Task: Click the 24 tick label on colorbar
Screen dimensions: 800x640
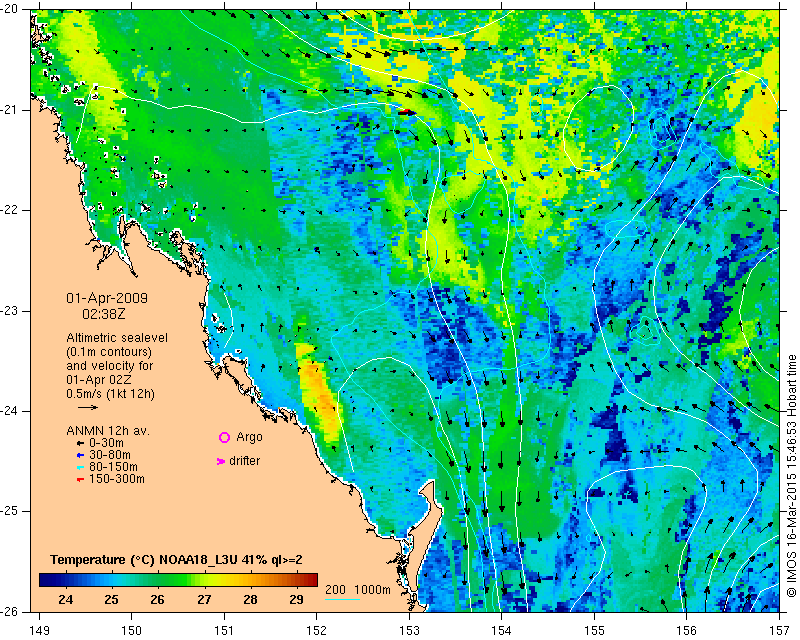Action: (x=65, y=600)
